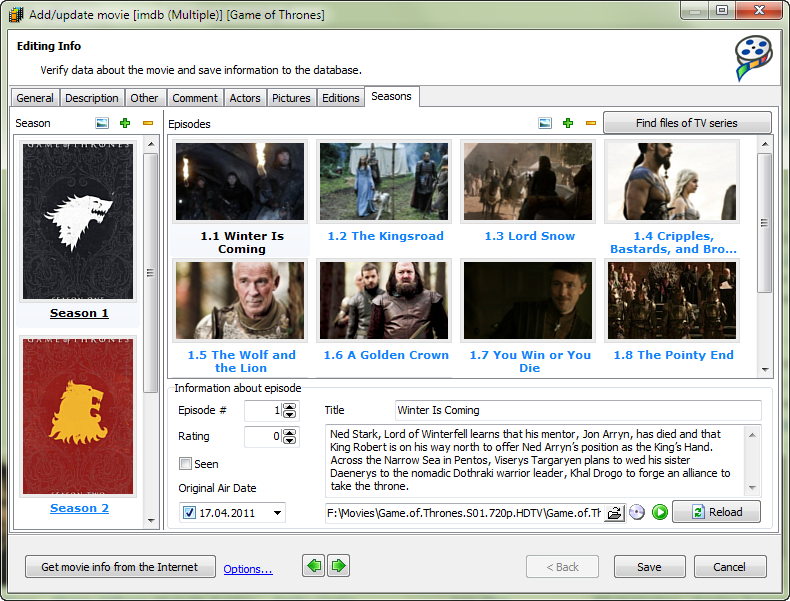Select episode 1.6 A Golden Crown thumbnail
790x601 pixels.
tap(384, 300)
